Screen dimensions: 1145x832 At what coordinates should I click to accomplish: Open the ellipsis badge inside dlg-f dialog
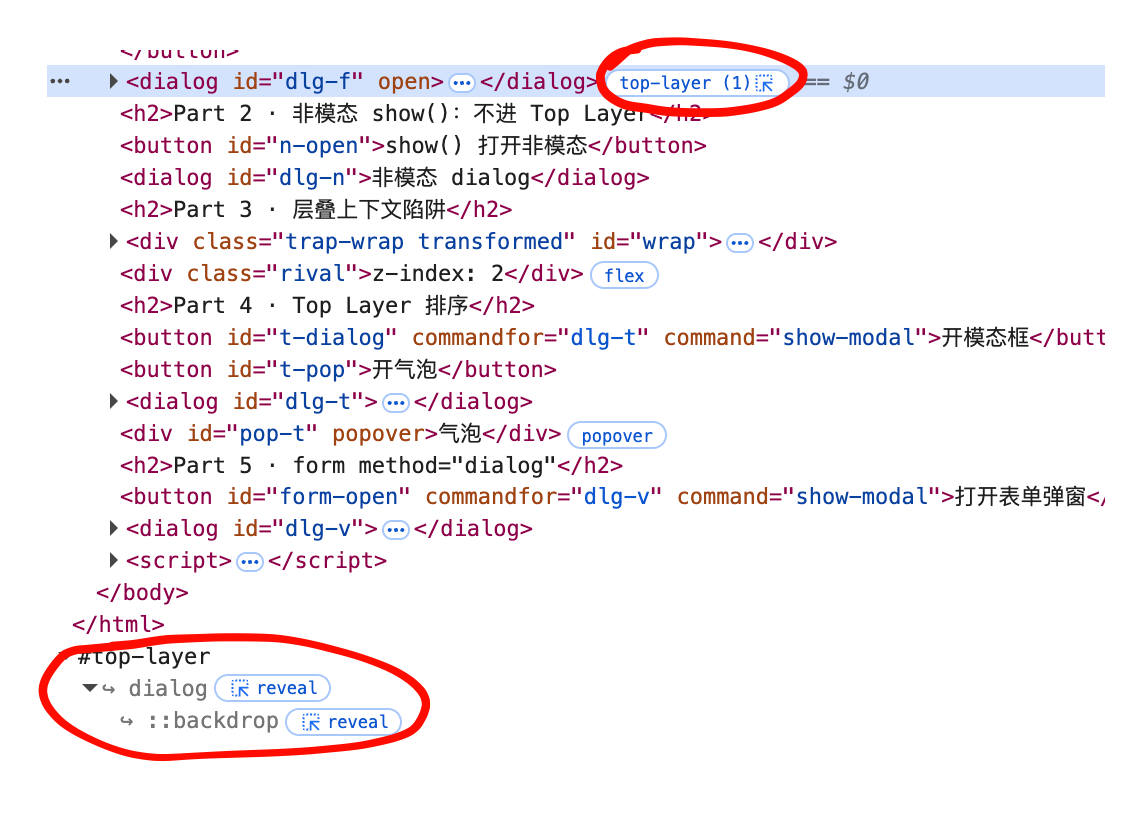click(x=462, y=83)
